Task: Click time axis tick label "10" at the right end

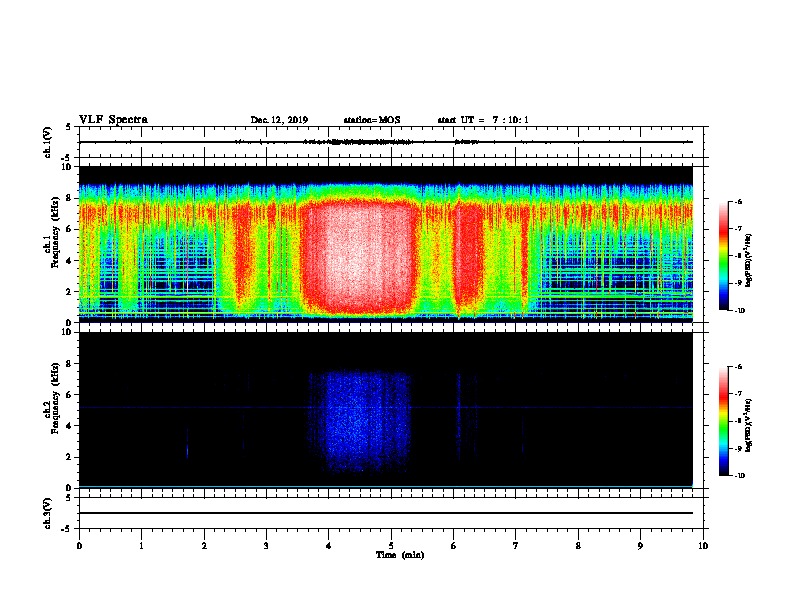Action: pos(703,546)
